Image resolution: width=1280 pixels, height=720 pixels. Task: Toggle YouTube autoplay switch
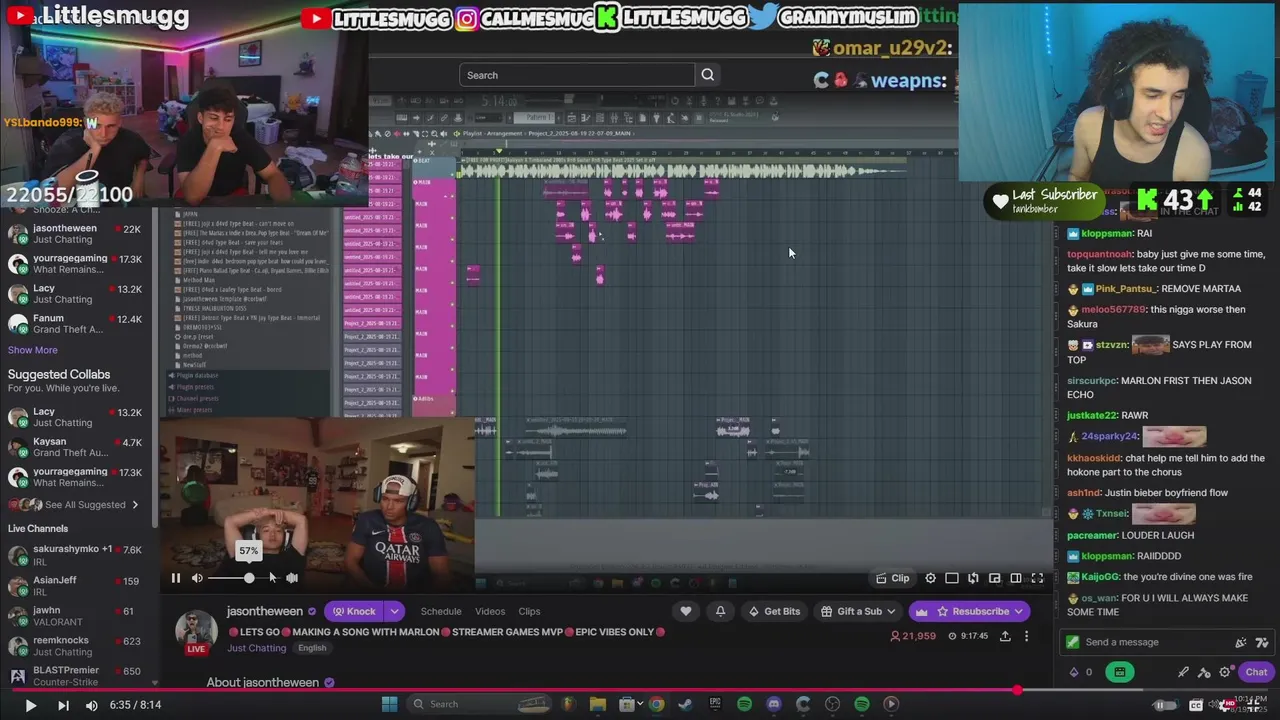(1166, 705)
